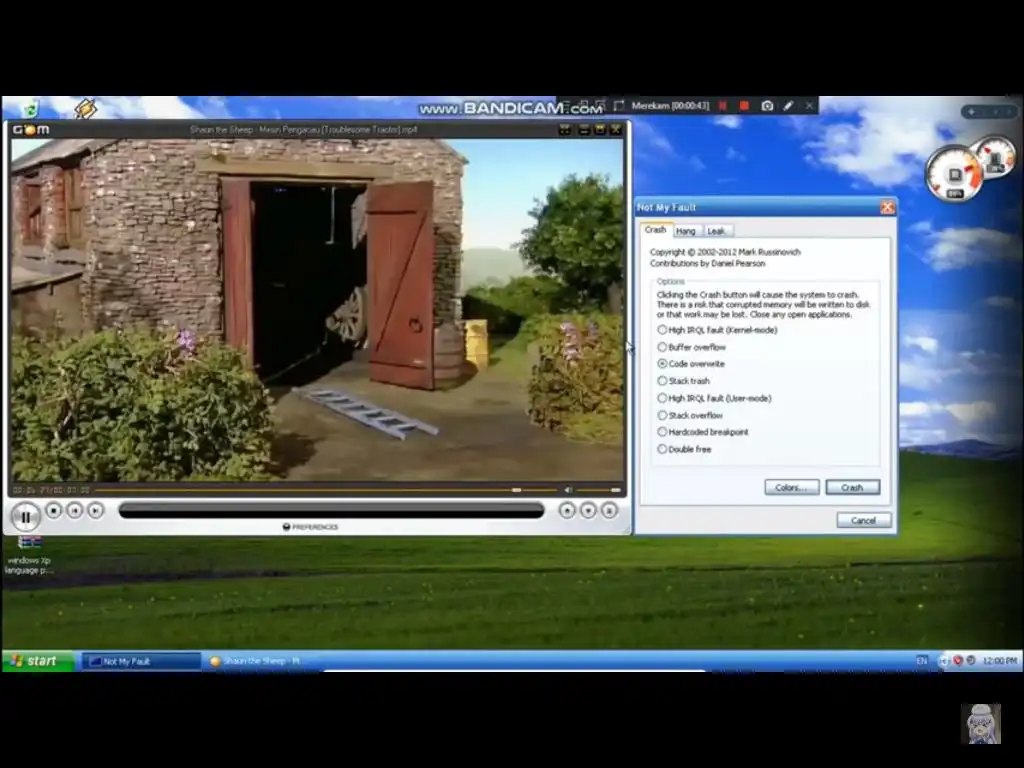Mute audio with the speaker icon
Viewport: 1024px width, 768px height.
click(x=568, y=490)
